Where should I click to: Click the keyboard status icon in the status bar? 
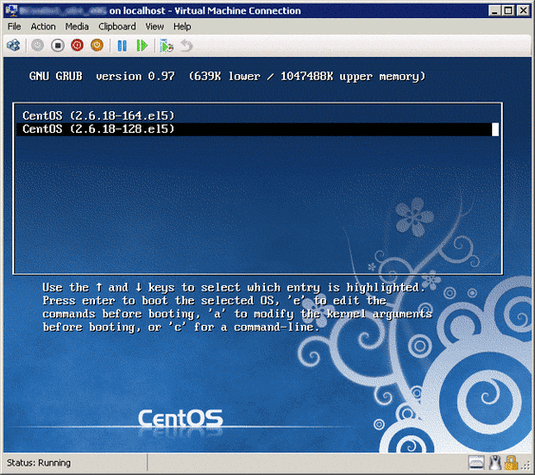476,463
